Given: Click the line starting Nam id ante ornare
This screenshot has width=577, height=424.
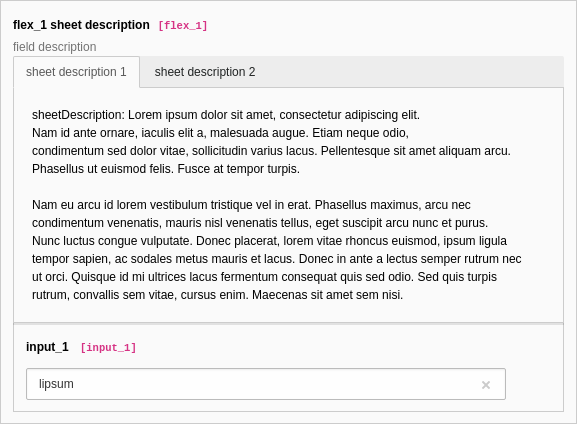Looking at the screenshot, I should coord(220,133).
